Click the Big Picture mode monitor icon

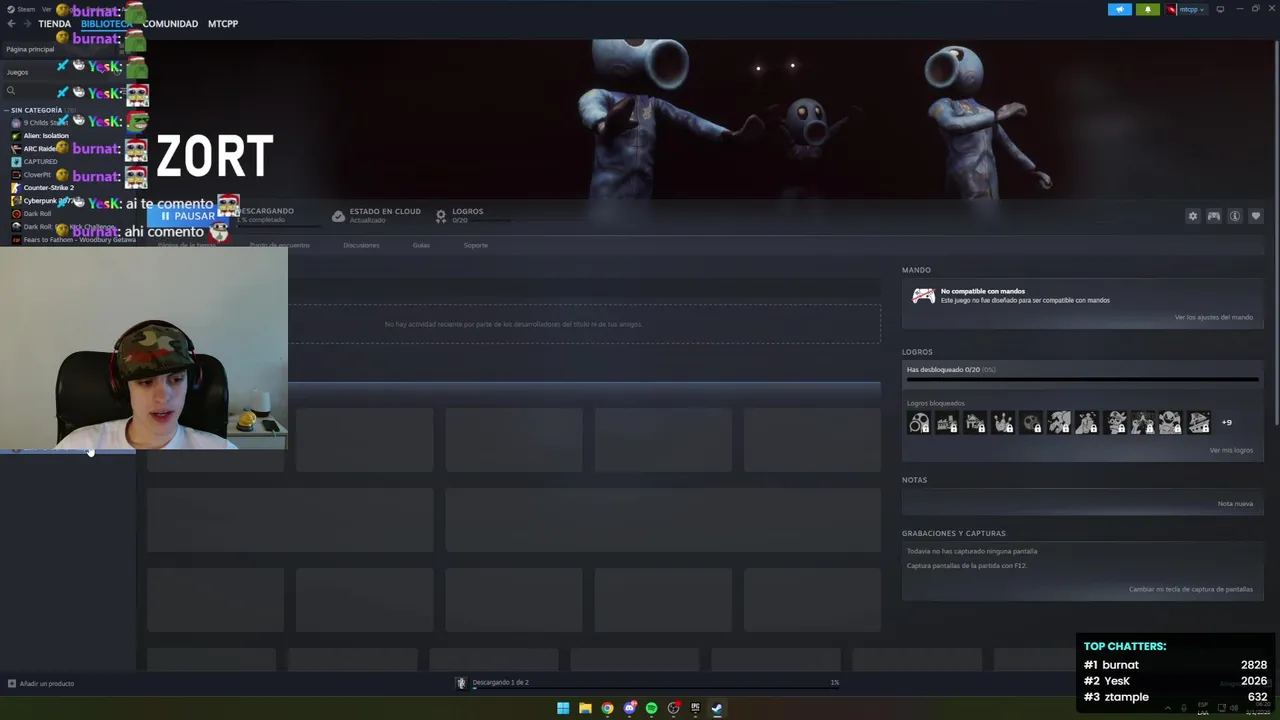[x=1220, y=9]
